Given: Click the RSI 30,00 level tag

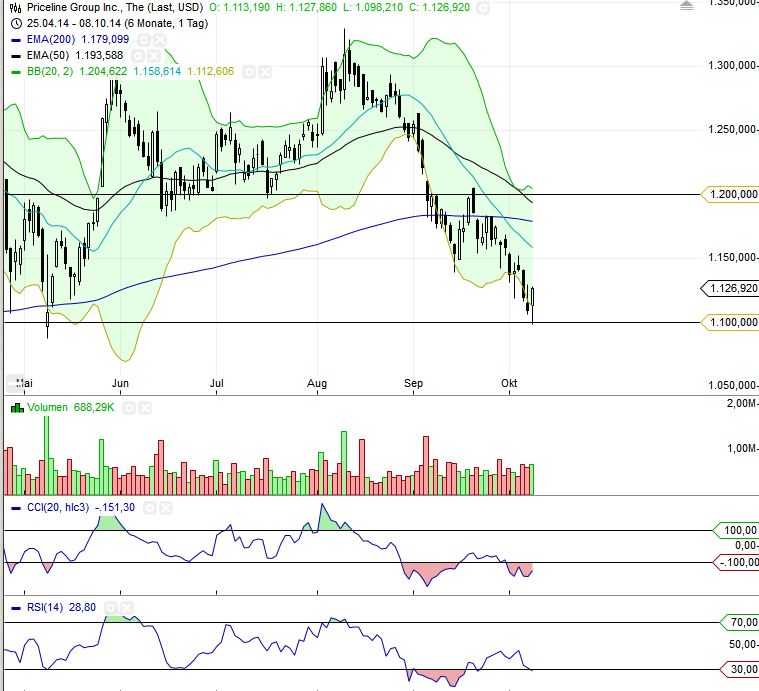Looking at the screenshot, I should [x=740, y=669].
